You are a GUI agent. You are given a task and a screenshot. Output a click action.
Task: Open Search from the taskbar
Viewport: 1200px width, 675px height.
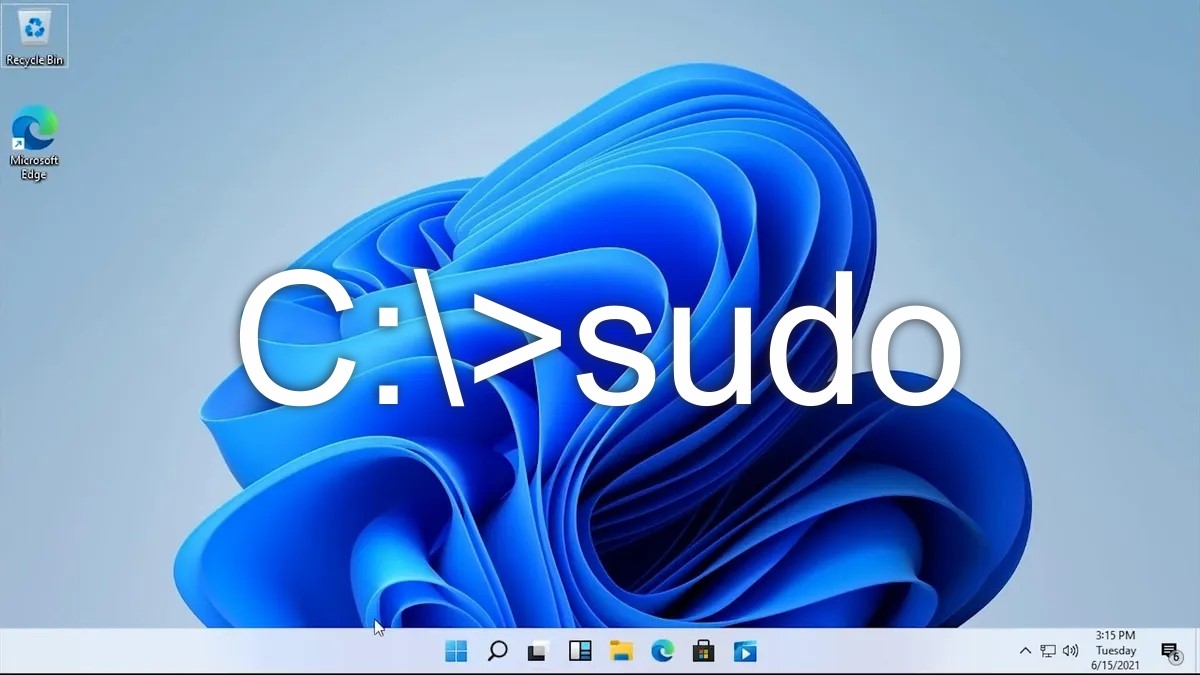coord(497,652)
